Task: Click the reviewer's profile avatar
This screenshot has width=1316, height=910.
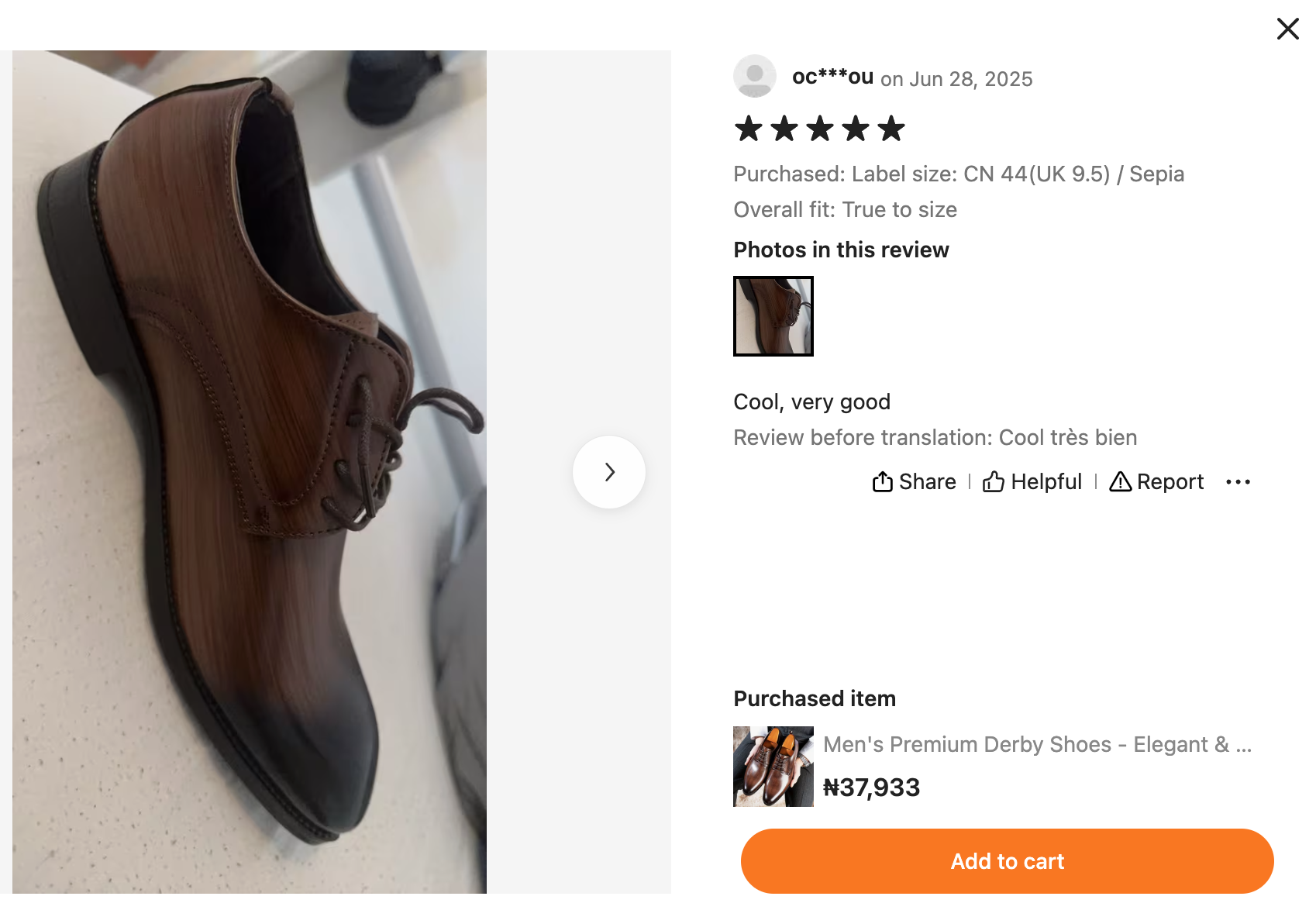Action: [x=754, y=76]
